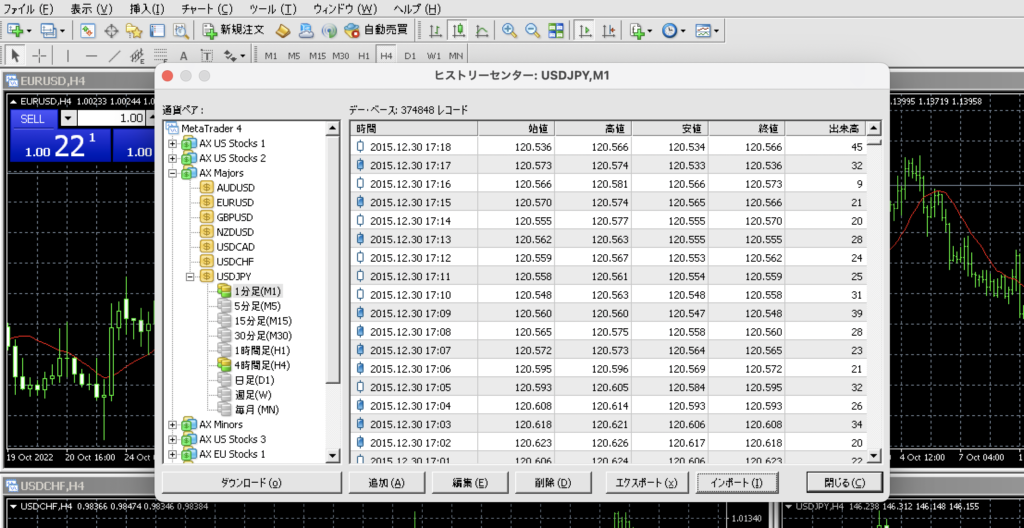
Task: Select EURUSD in the symbol tree
Action: pos(235,203)
